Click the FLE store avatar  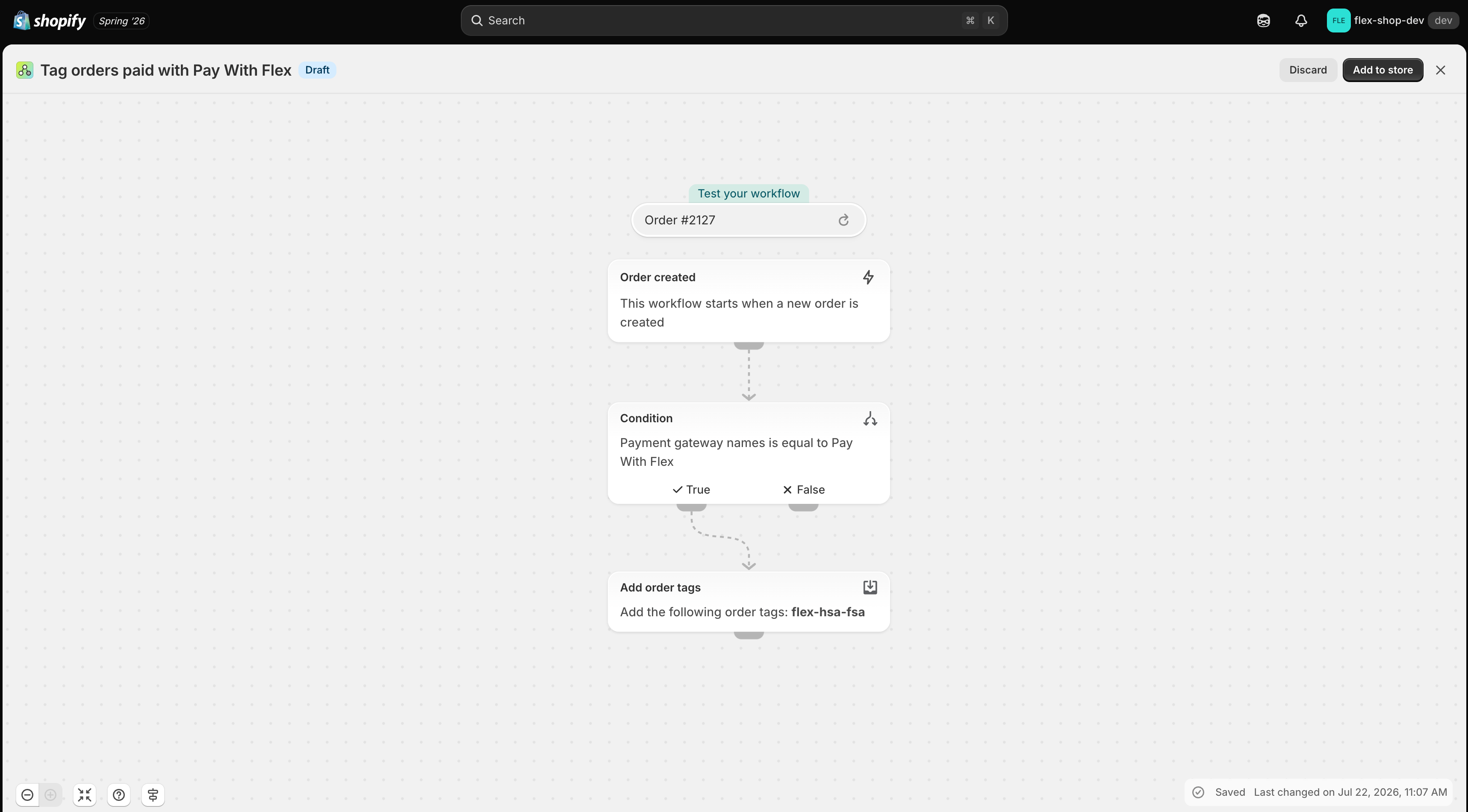pos(1338,21)
